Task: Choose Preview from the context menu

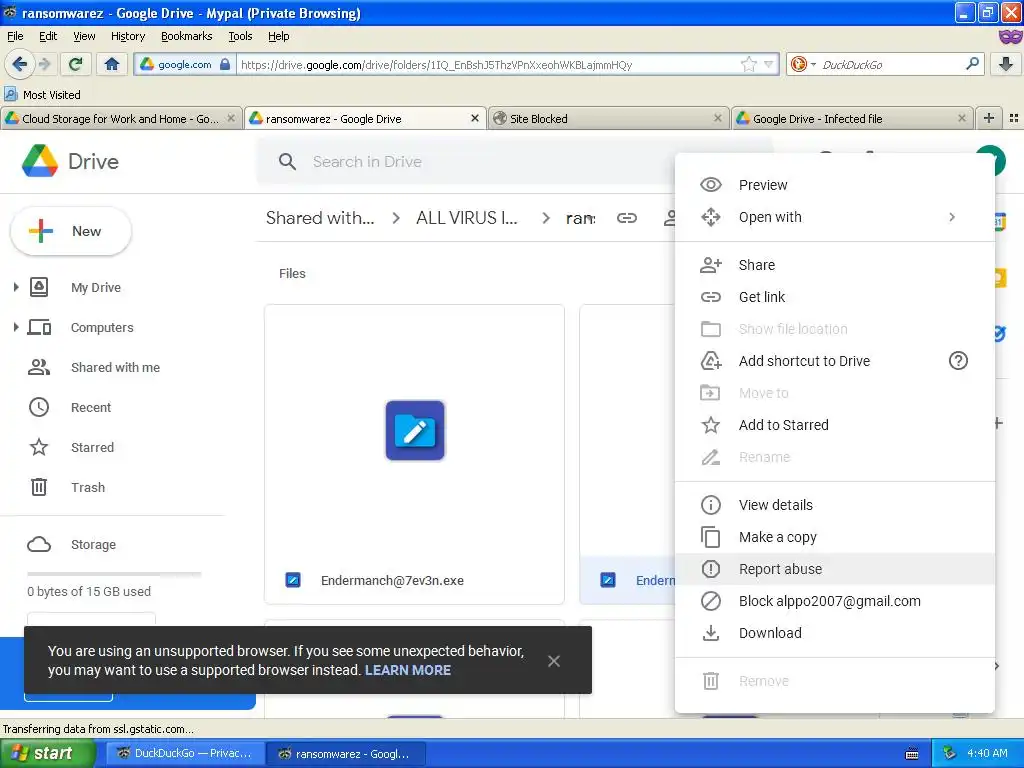Action: click(835, 185)
